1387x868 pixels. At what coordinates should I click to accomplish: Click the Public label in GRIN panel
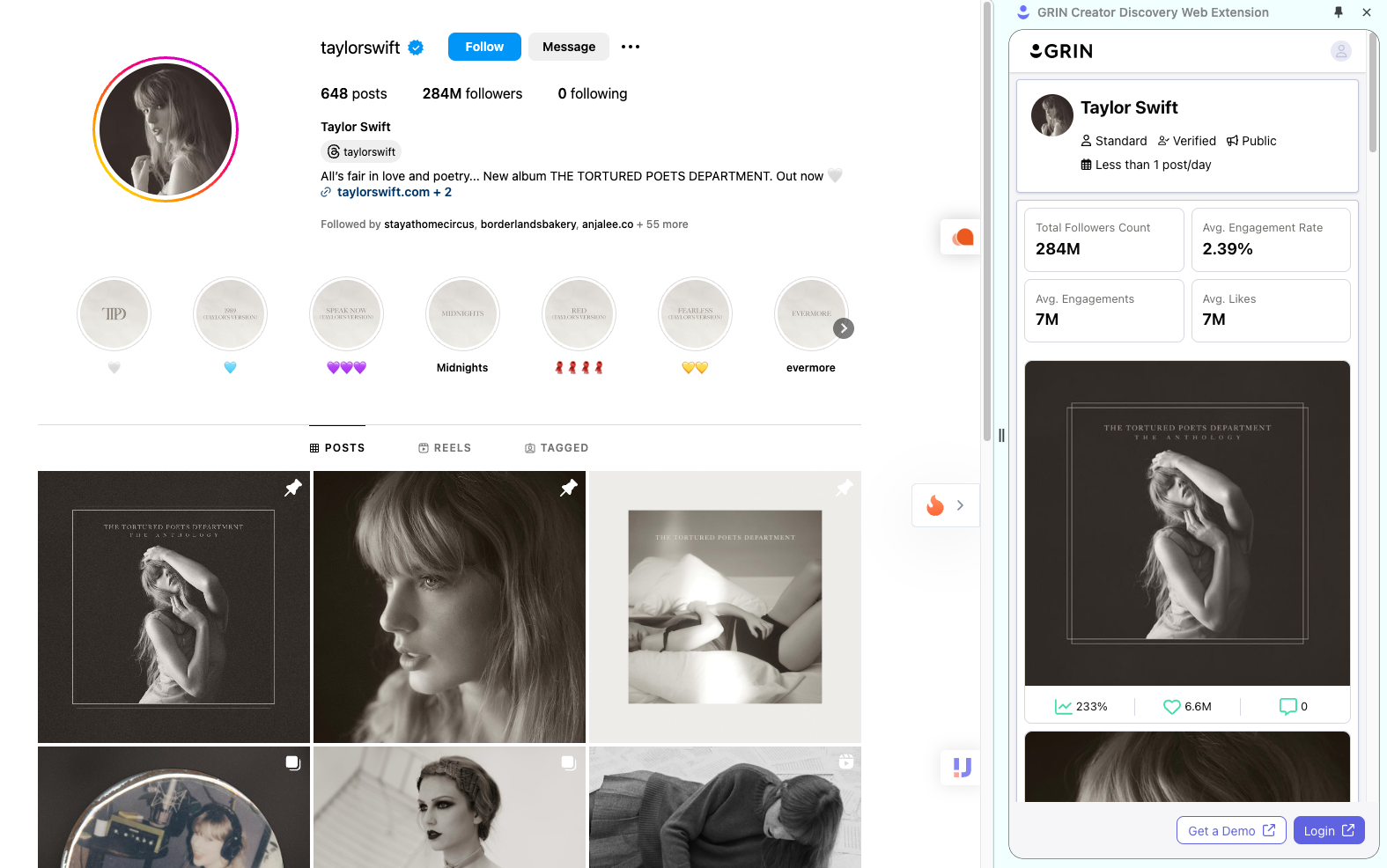(1251, 141)
